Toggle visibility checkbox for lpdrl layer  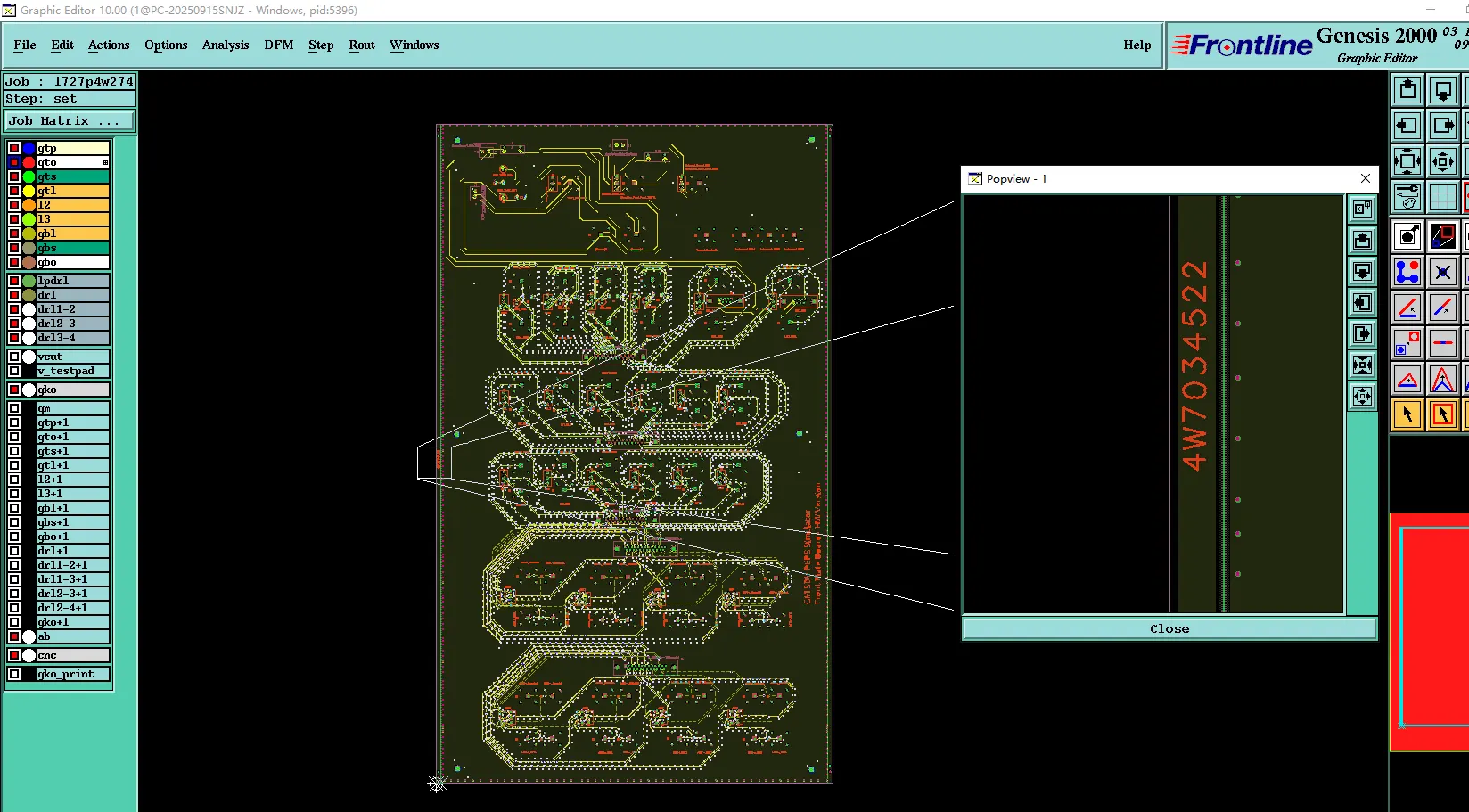[14, 281]
